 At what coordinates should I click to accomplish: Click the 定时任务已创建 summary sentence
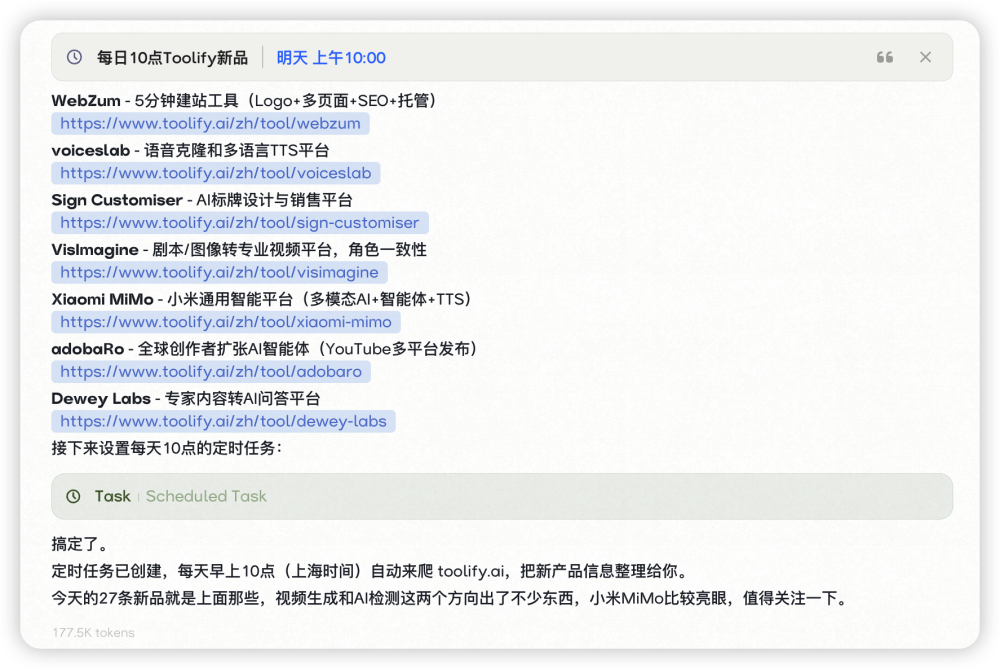371,571
